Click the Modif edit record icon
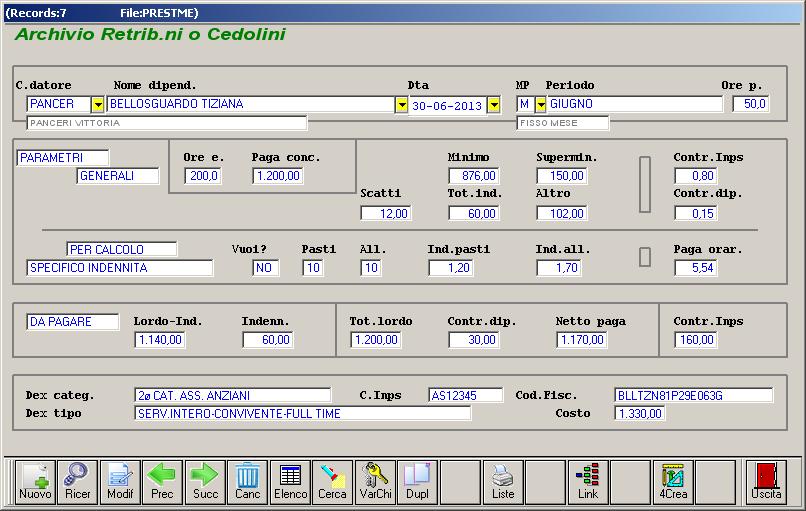 [x=120, y=482]
